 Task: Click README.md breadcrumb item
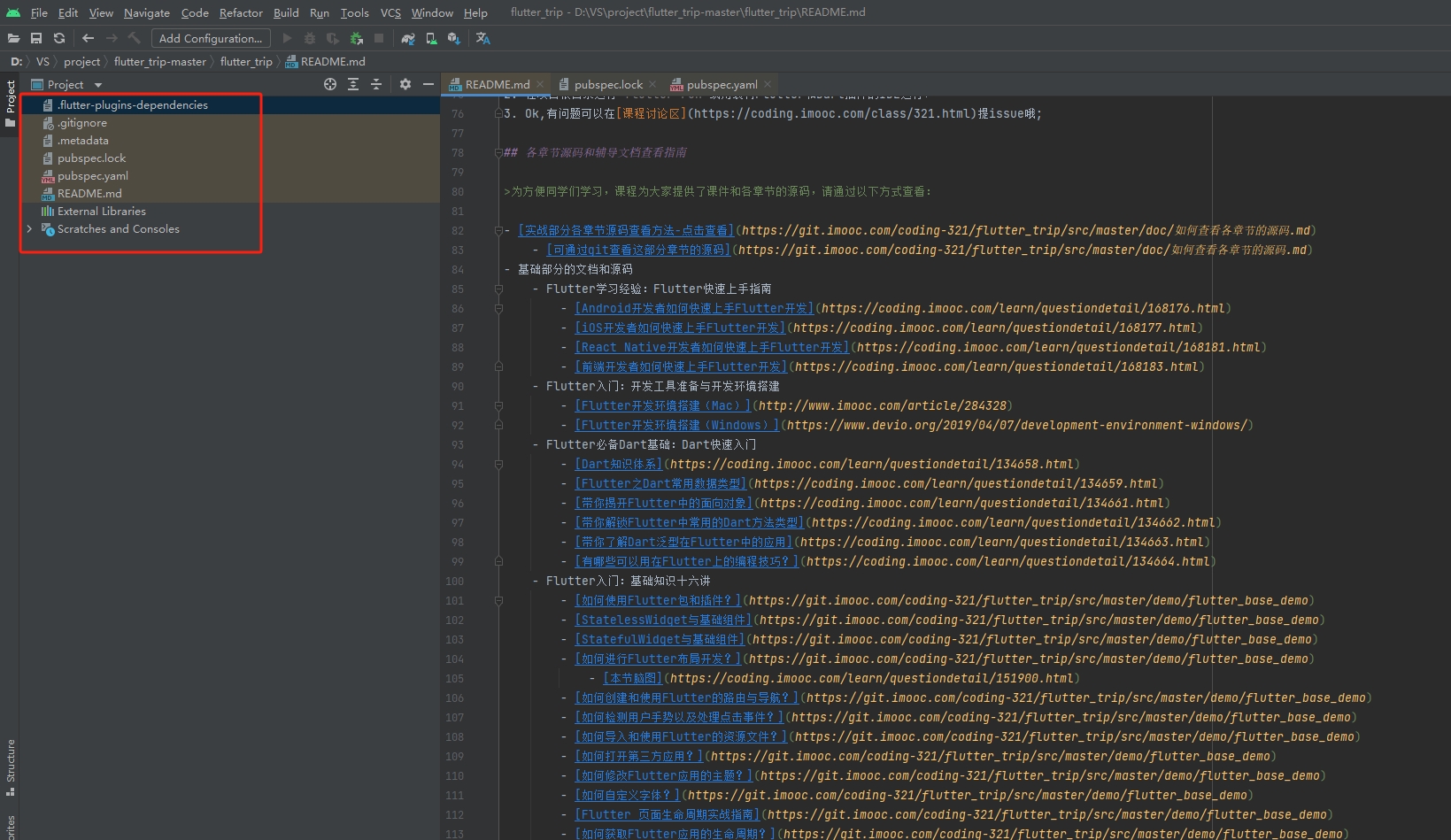click(x=325, y=61)
